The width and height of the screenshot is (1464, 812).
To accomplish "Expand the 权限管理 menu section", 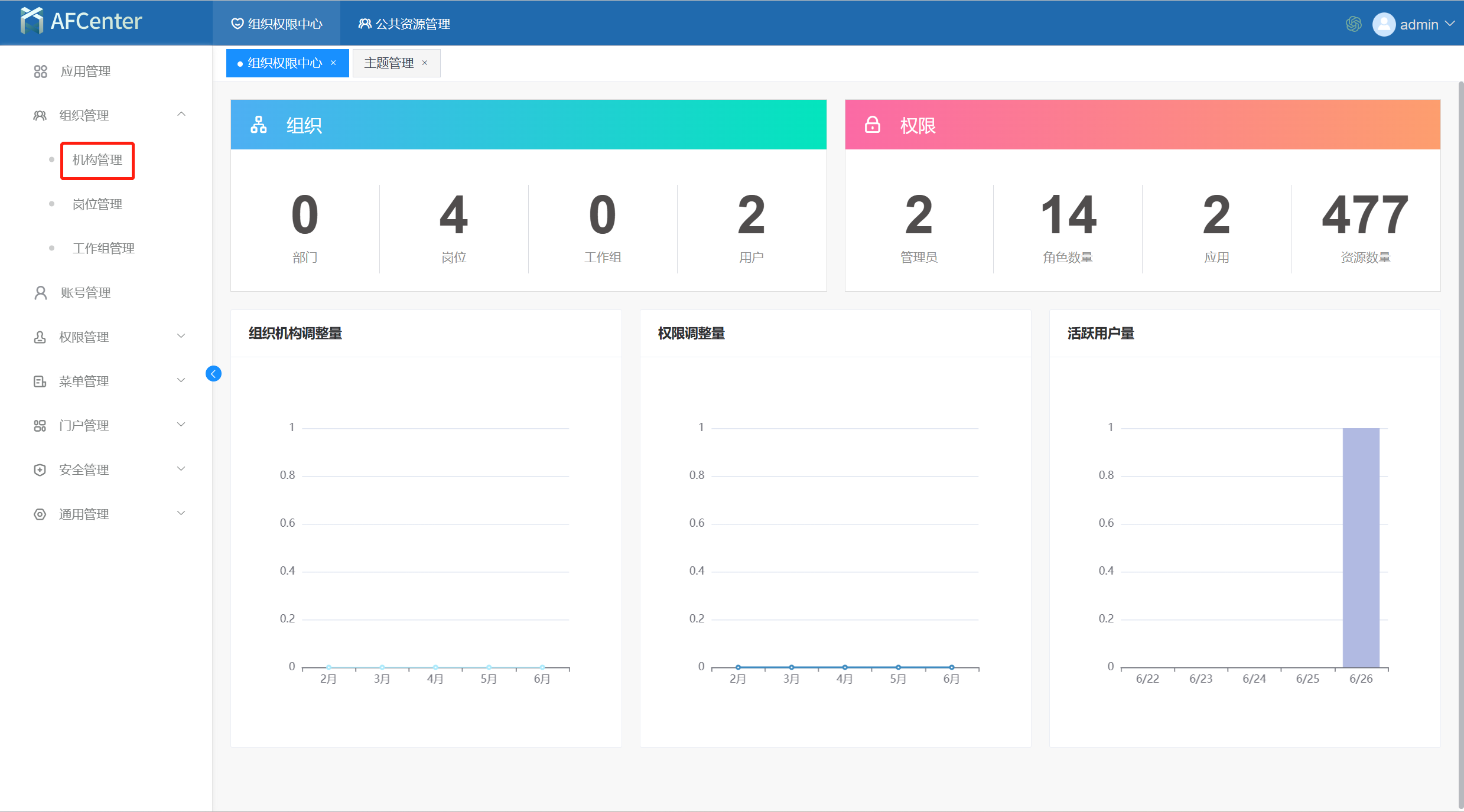I will point(181,337).
